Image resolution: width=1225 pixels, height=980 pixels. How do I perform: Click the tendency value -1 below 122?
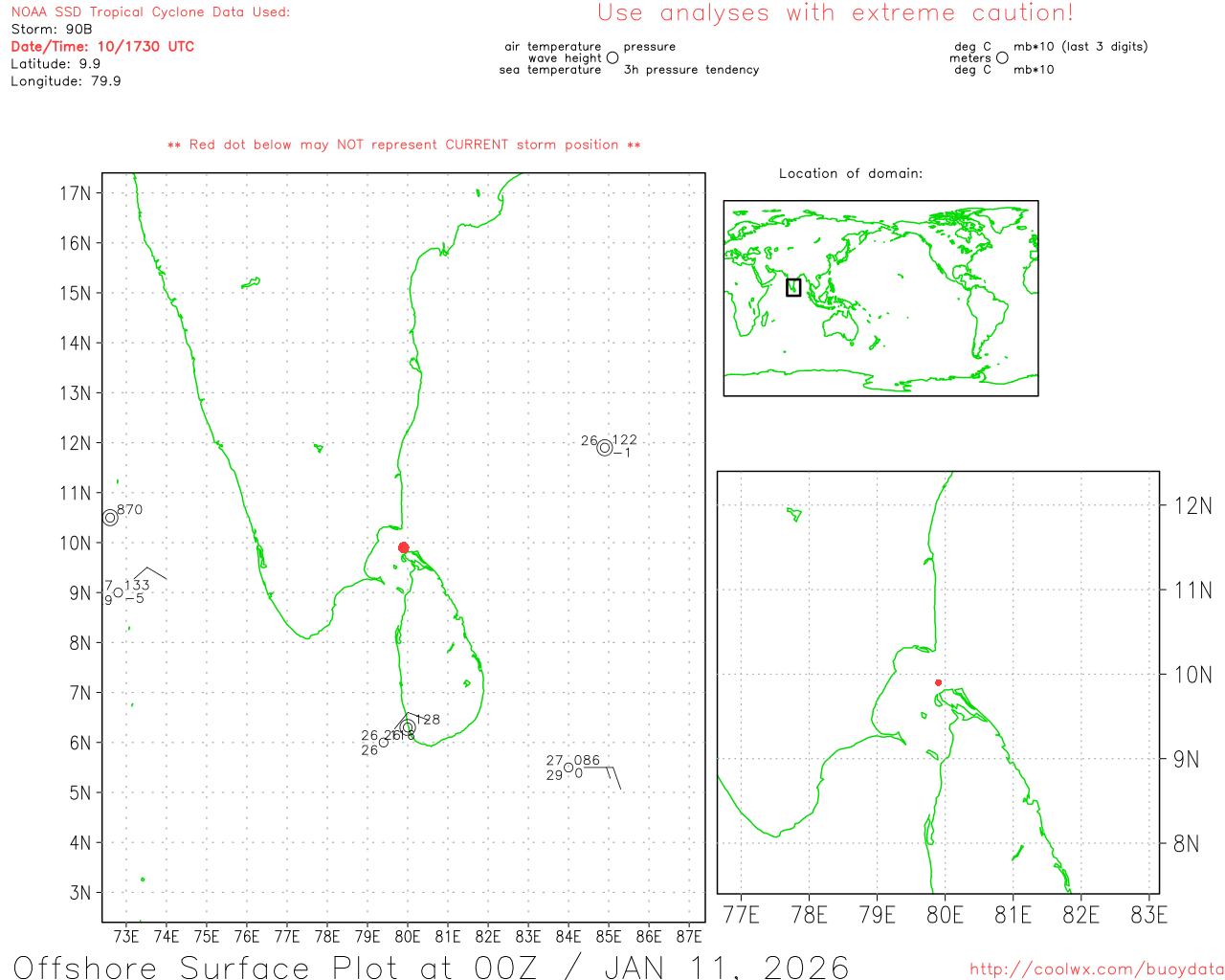[x=622, y=453]
